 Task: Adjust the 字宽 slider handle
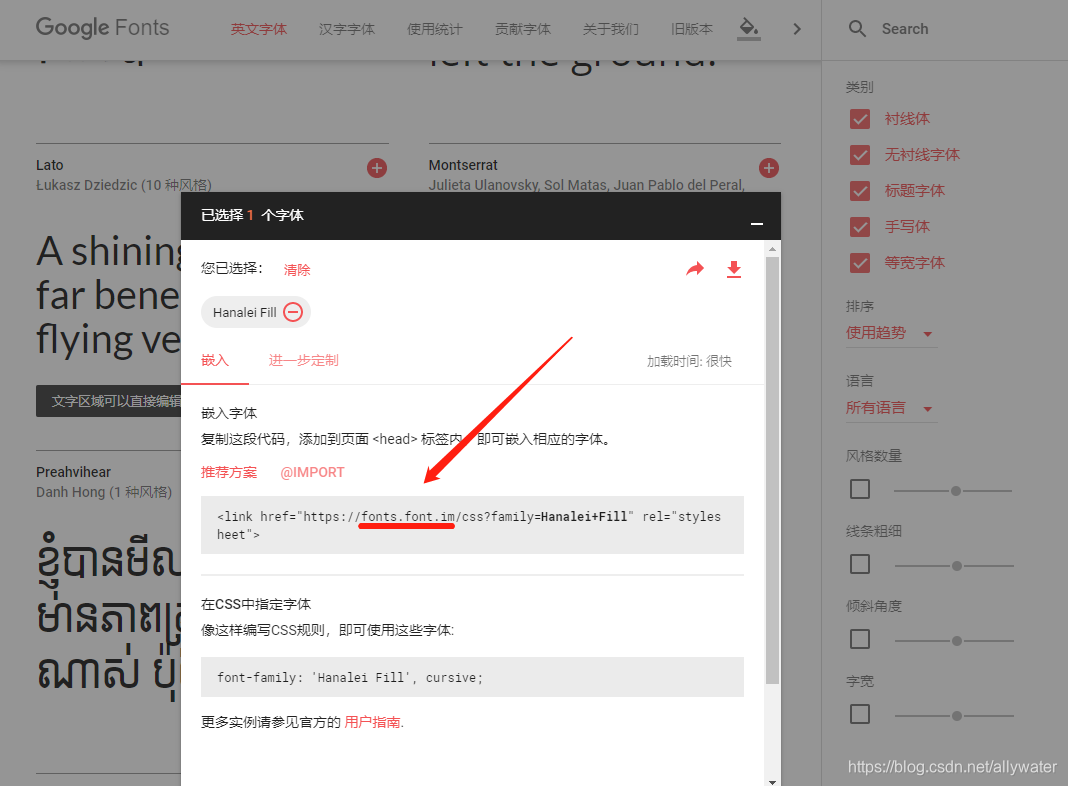pyautogui.click(x=957, y=716)
